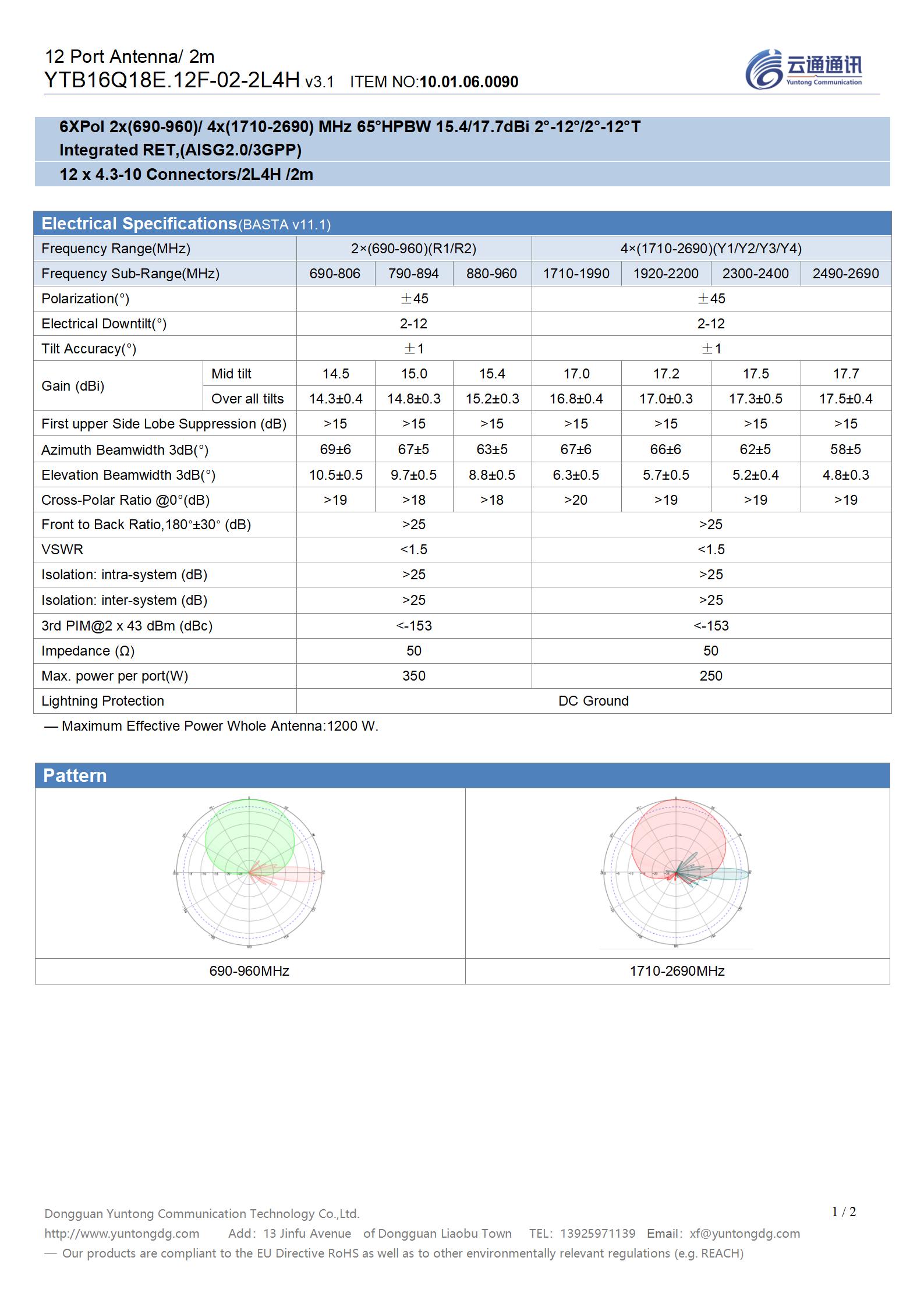Select the DC Ground lightning protection cell
924x1307 pixels.
click(x=593, y=701)
